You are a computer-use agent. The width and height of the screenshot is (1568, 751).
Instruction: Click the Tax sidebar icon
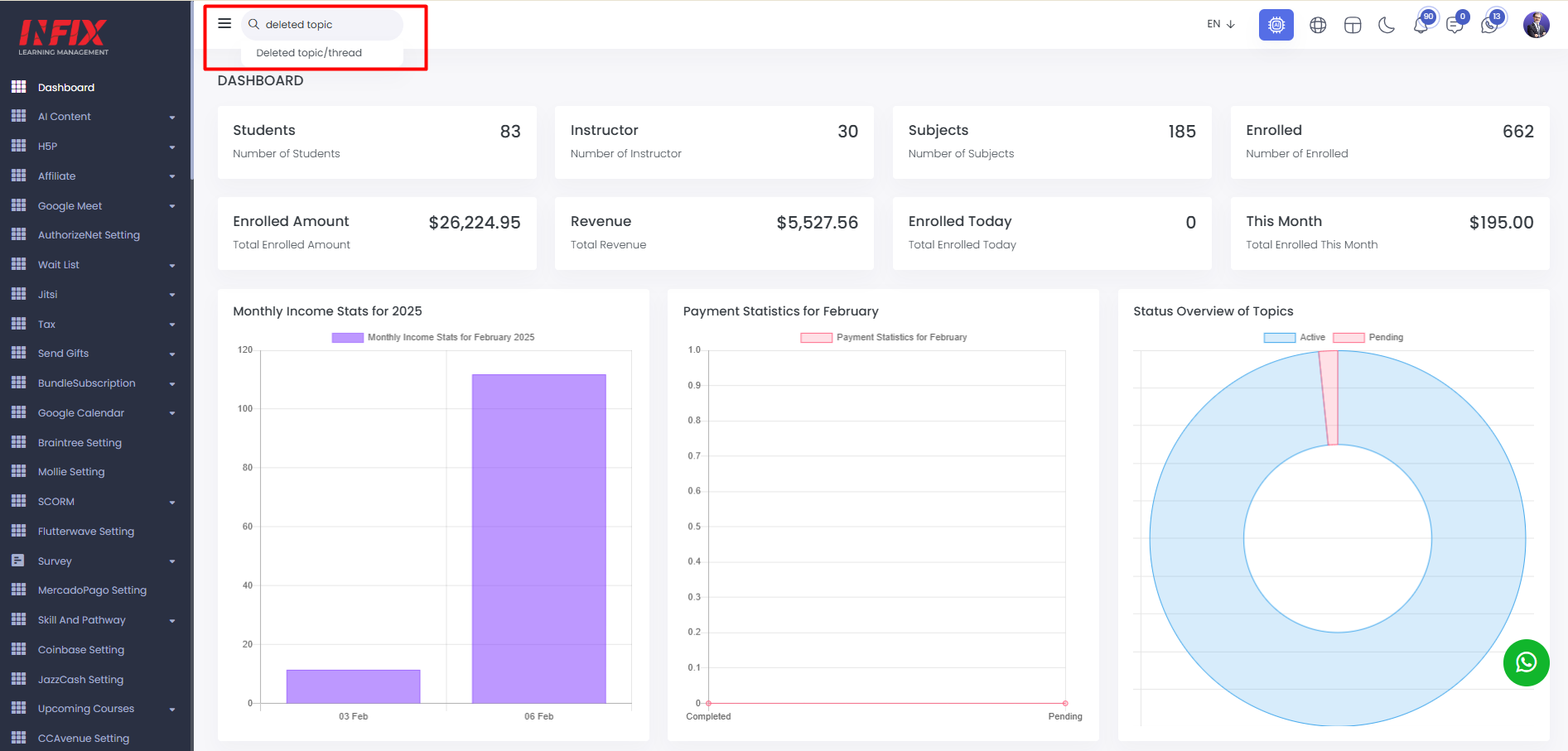(x=19, y=324)
